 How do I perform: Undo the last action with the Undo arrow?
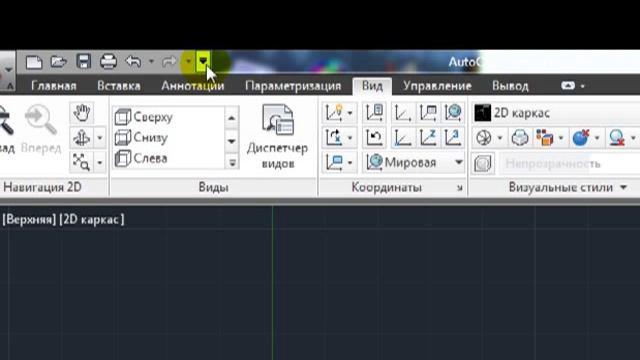point(133,62)
